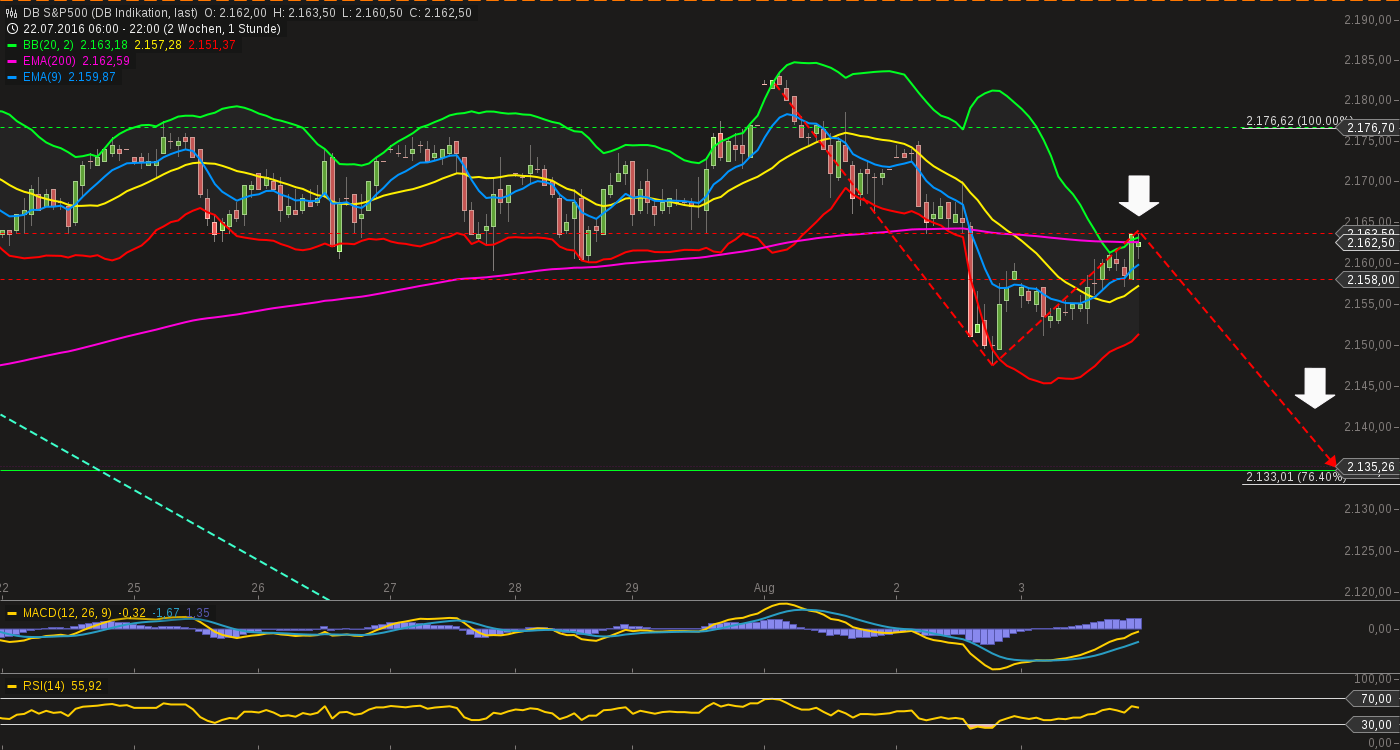1400x750 pixels.
Task: Click the '27' date label on time axis
Action: [390, 588]
